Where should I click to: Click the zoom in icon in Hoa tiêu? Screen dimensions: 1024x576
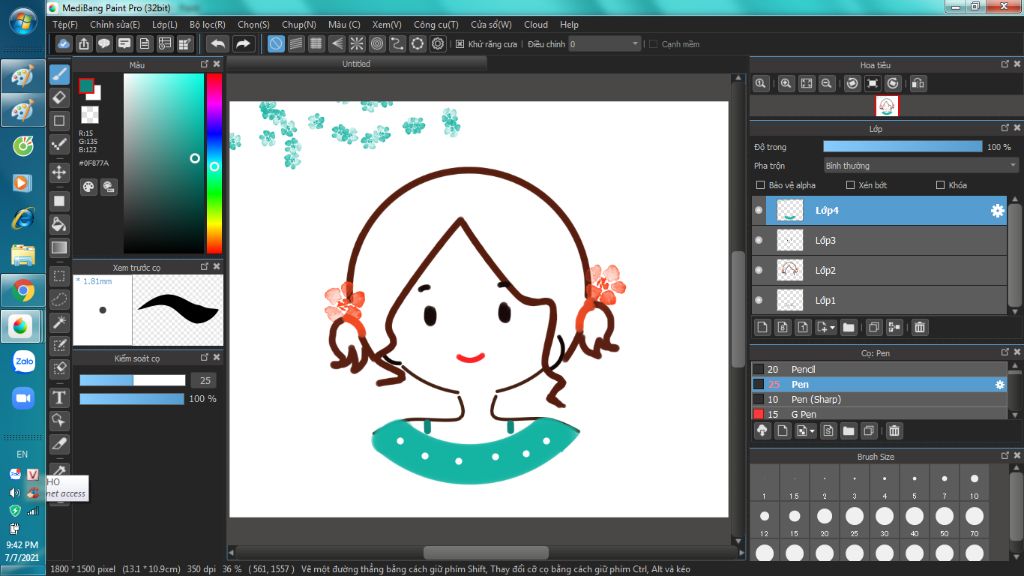[x=786, y=84]
